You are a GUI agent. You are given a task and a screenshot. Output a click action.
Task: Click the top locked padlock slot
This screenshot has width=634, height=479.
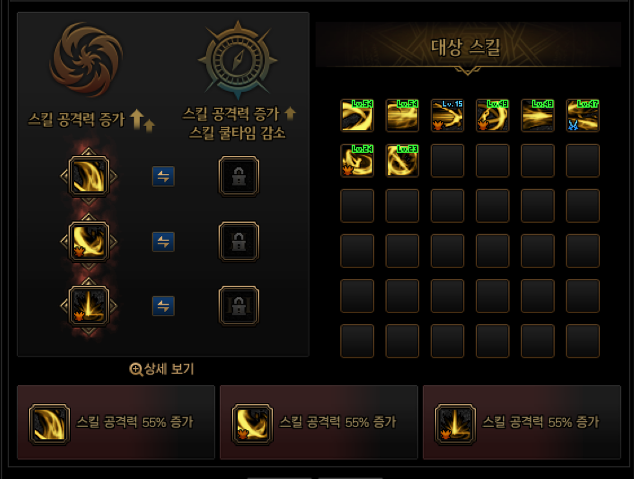tap(239, 176)
